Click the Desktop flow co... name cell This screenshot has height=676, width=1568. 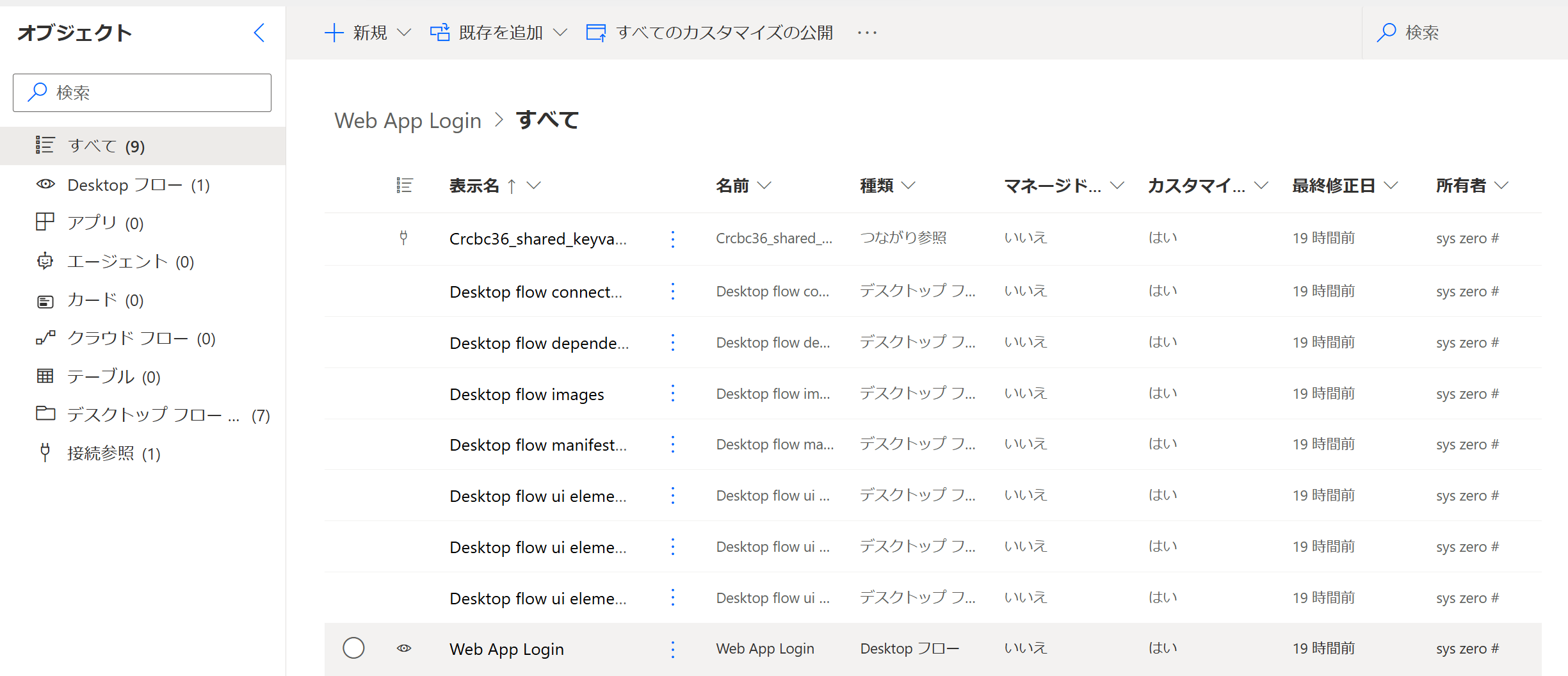point(772,291)
